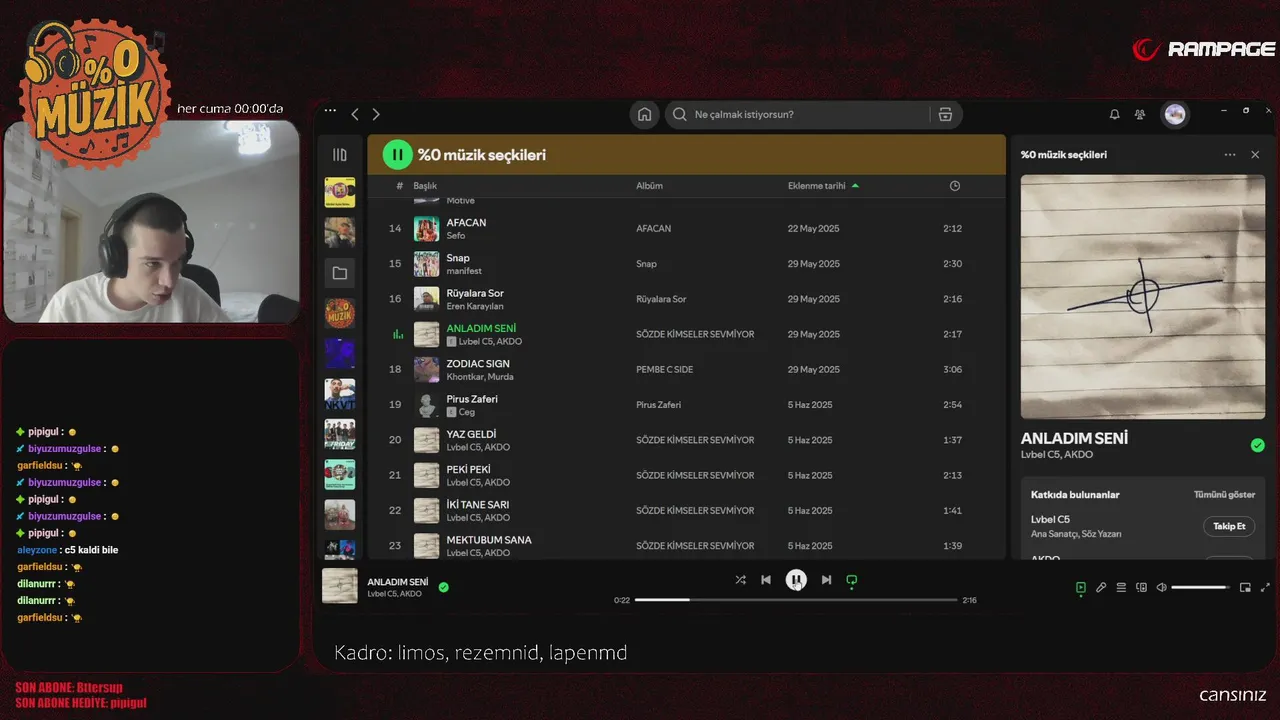Image resolution: width=1280 pixels, height=720 pixels.
Task: Sort by the # column header
Action: click(x=399, y=186)
